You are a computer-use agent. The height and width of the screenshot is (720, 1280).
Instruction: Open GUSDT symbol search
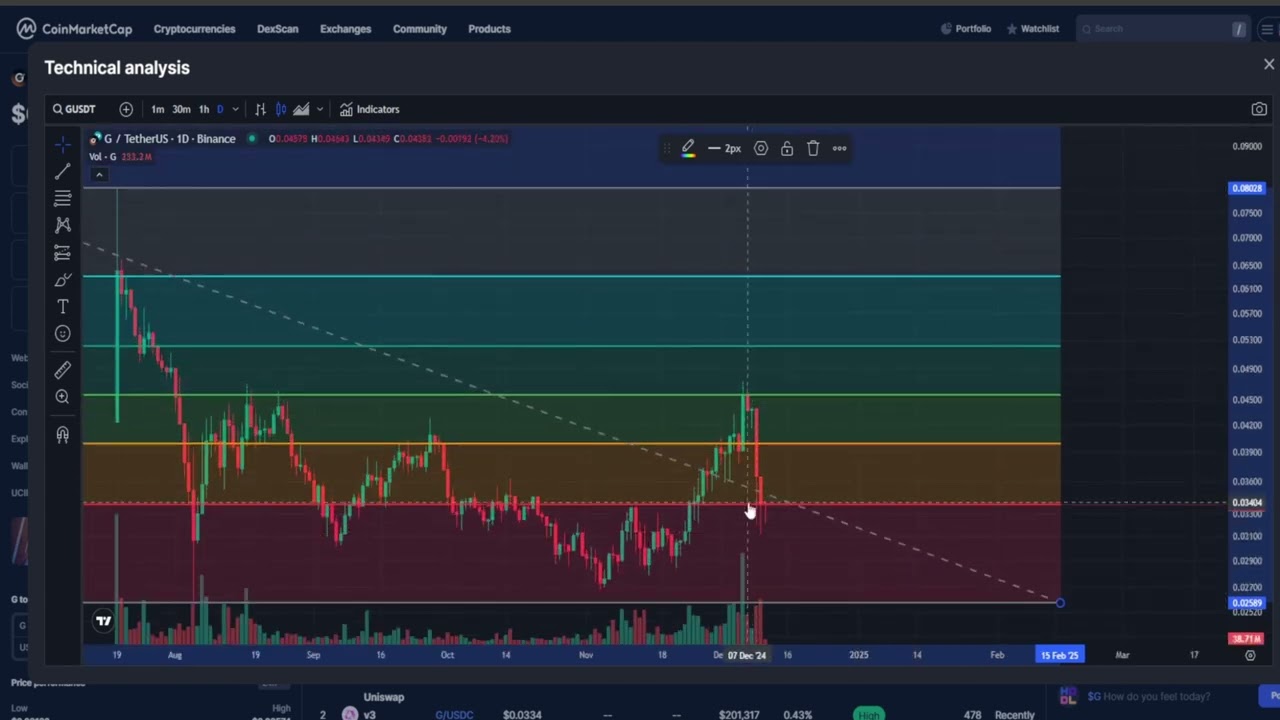[75, 109]
